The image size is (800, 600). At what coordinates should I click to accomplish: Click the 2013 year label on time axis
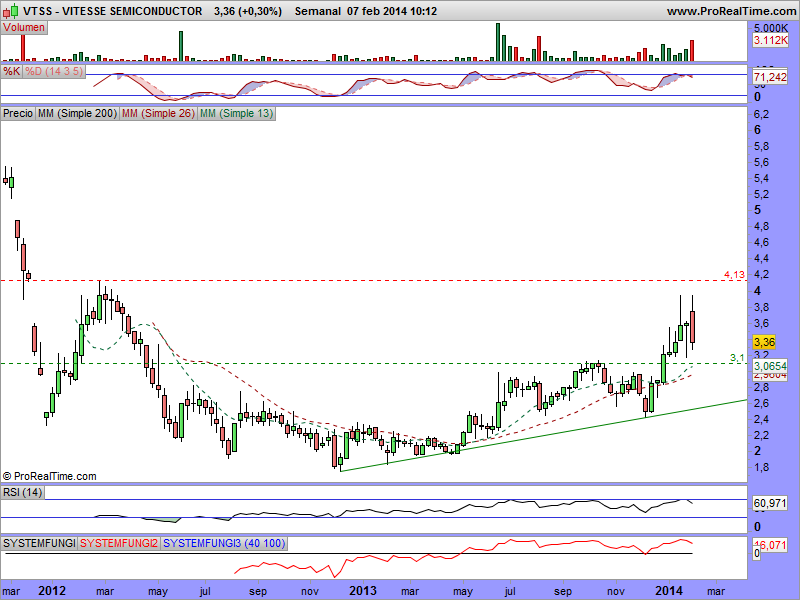tap(362, 591)
